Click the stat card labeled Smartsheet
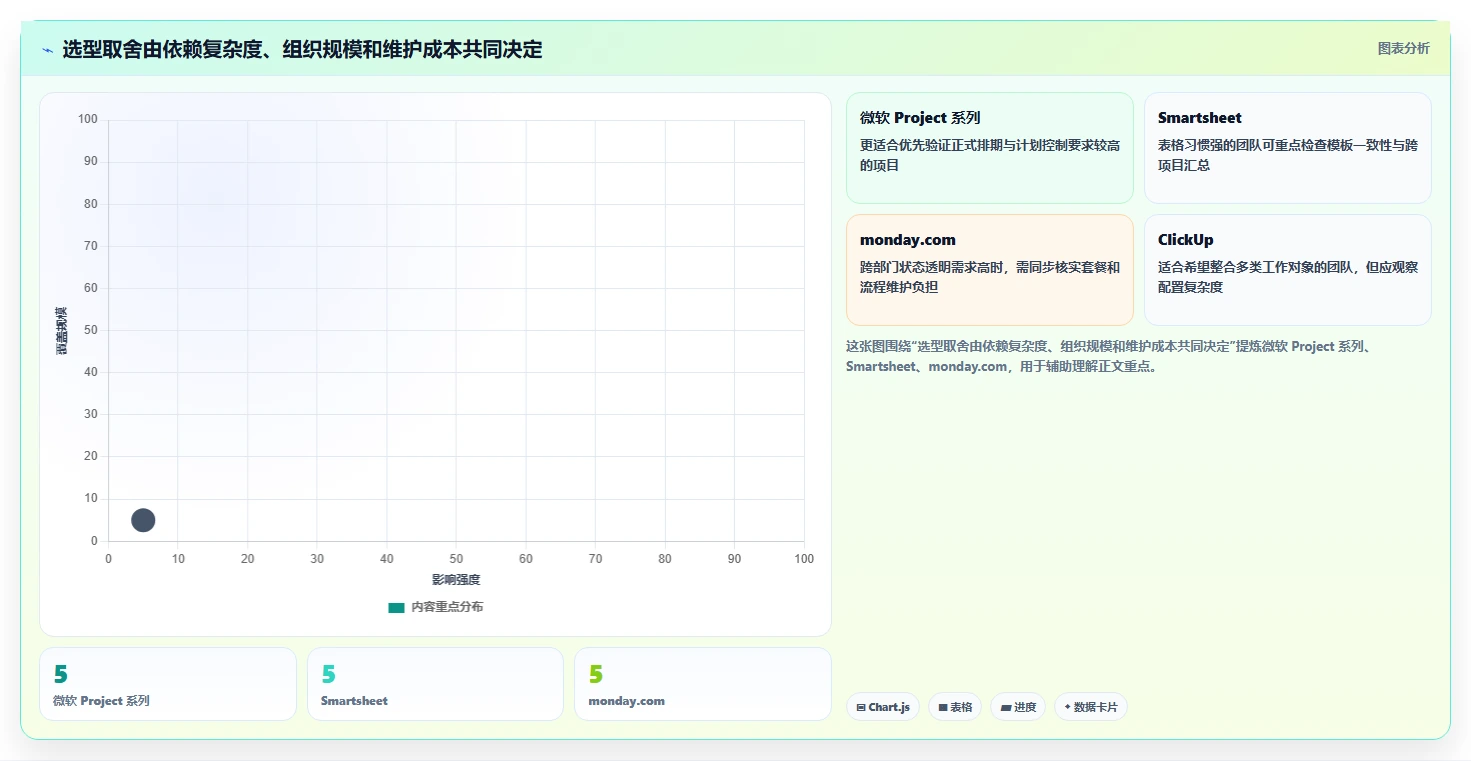The width and height of the screenshot is (1471, 761). tap(435, 684)
